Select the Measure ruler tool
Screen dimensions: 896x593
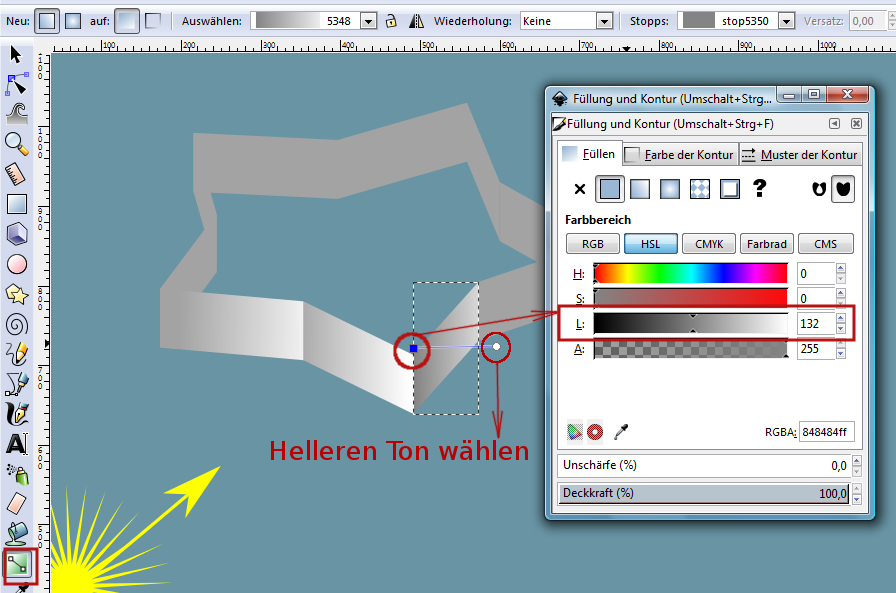[x=15, y=174]
